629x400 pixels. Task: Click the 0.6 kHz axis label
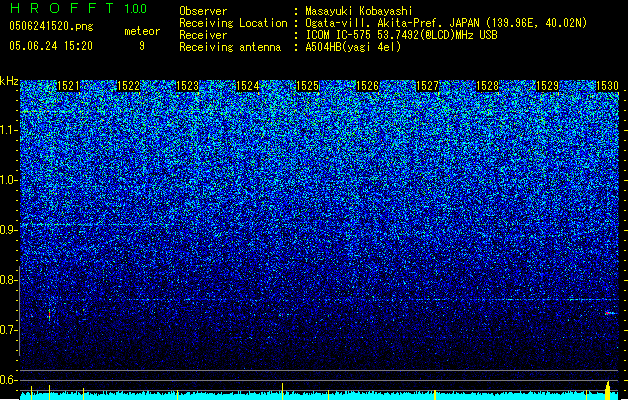point(9,380)
